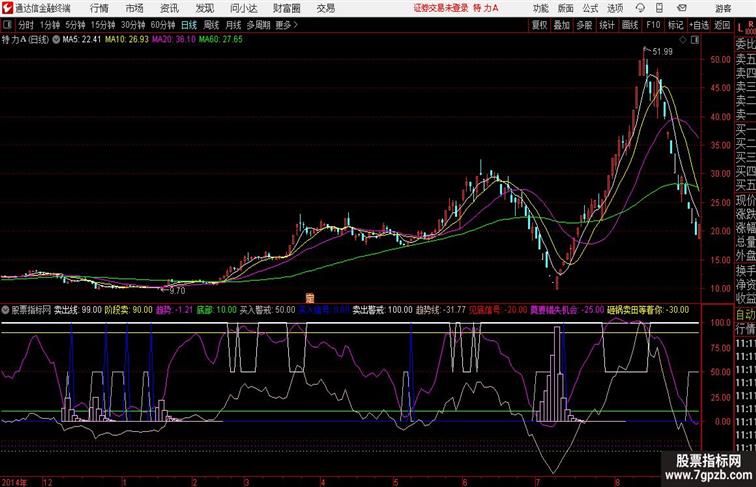Click the 统计 toolbar button
Viewport: 756px width, 487px height.
(x=607, y=25)
